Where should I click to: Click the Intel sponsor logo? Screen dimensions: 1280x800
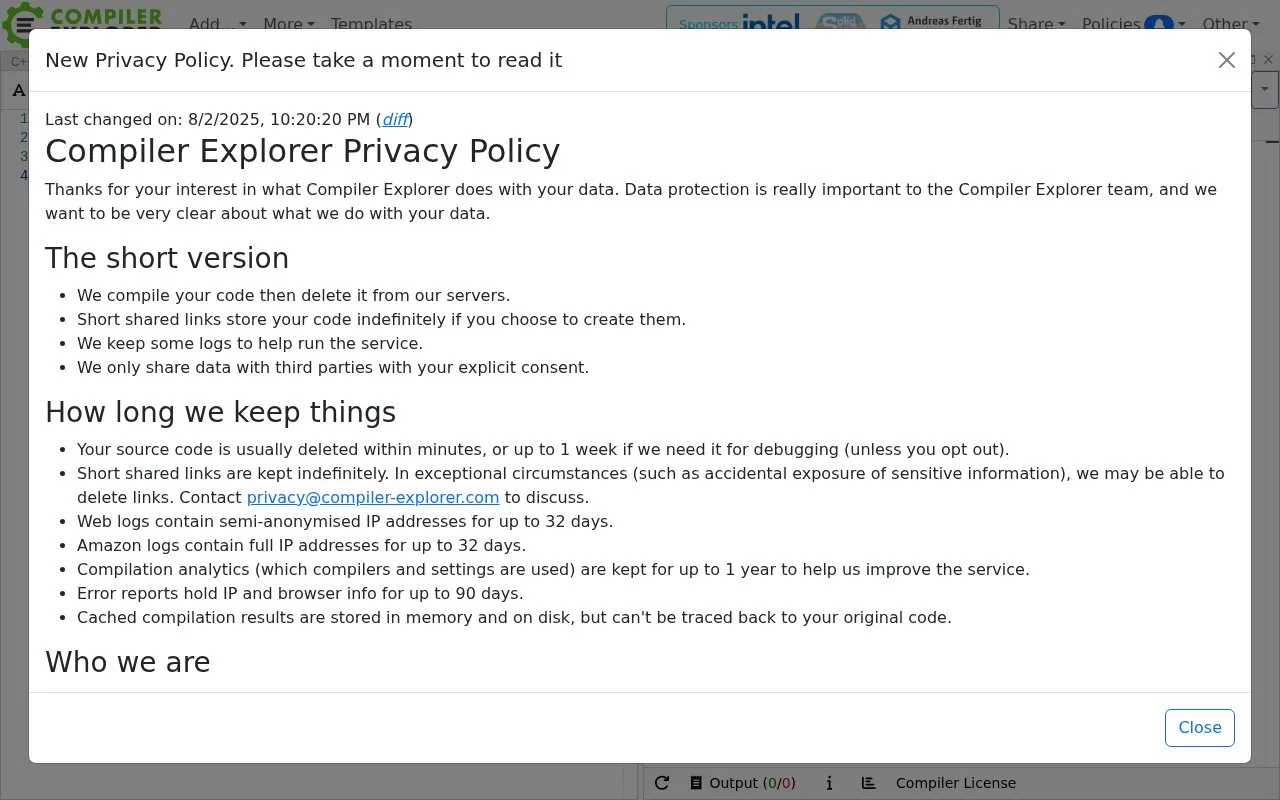tap(770, 22)
